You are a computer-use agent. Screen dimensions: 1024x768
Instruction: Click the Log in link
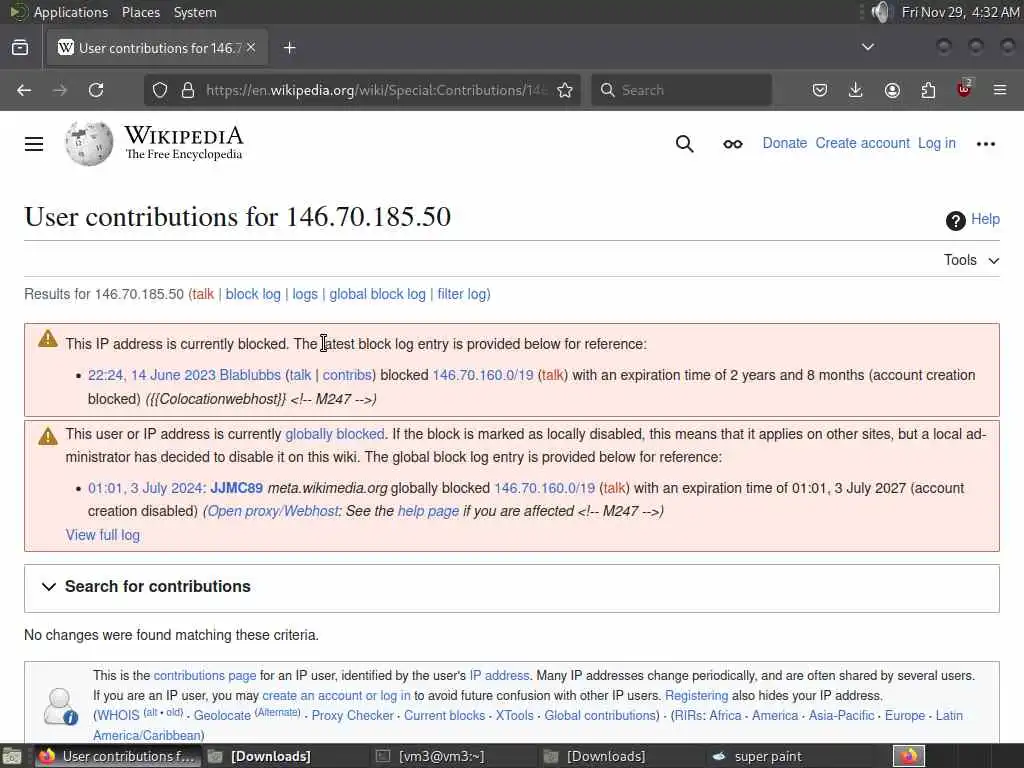click(x=936, y=143)
